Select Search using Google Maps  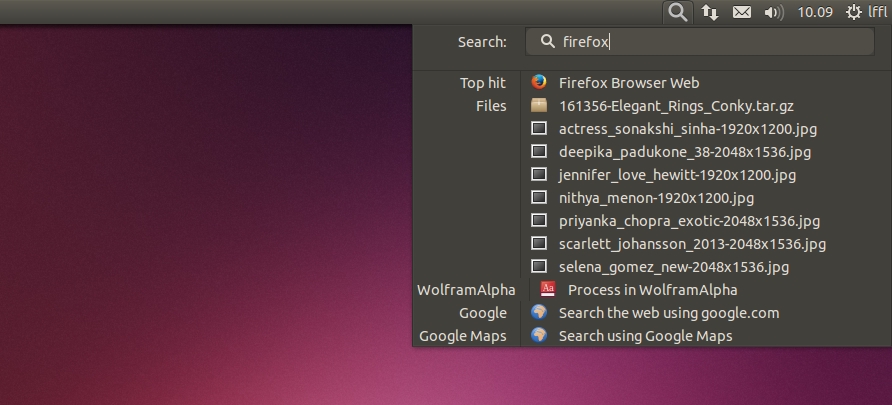point(645,336)
